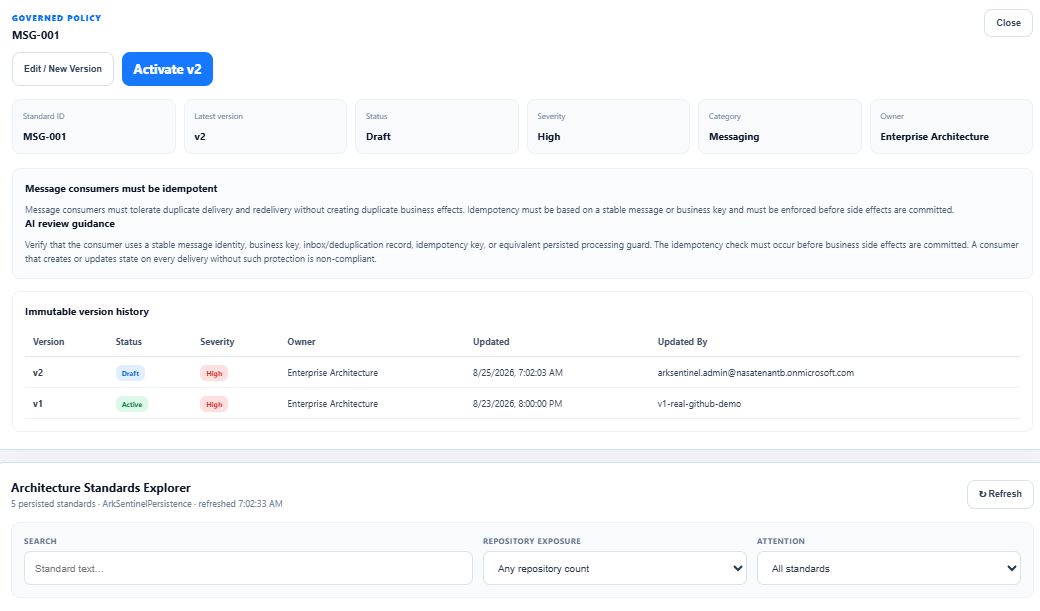Select version v2 in history table
1040x611 pixels.
38,373
